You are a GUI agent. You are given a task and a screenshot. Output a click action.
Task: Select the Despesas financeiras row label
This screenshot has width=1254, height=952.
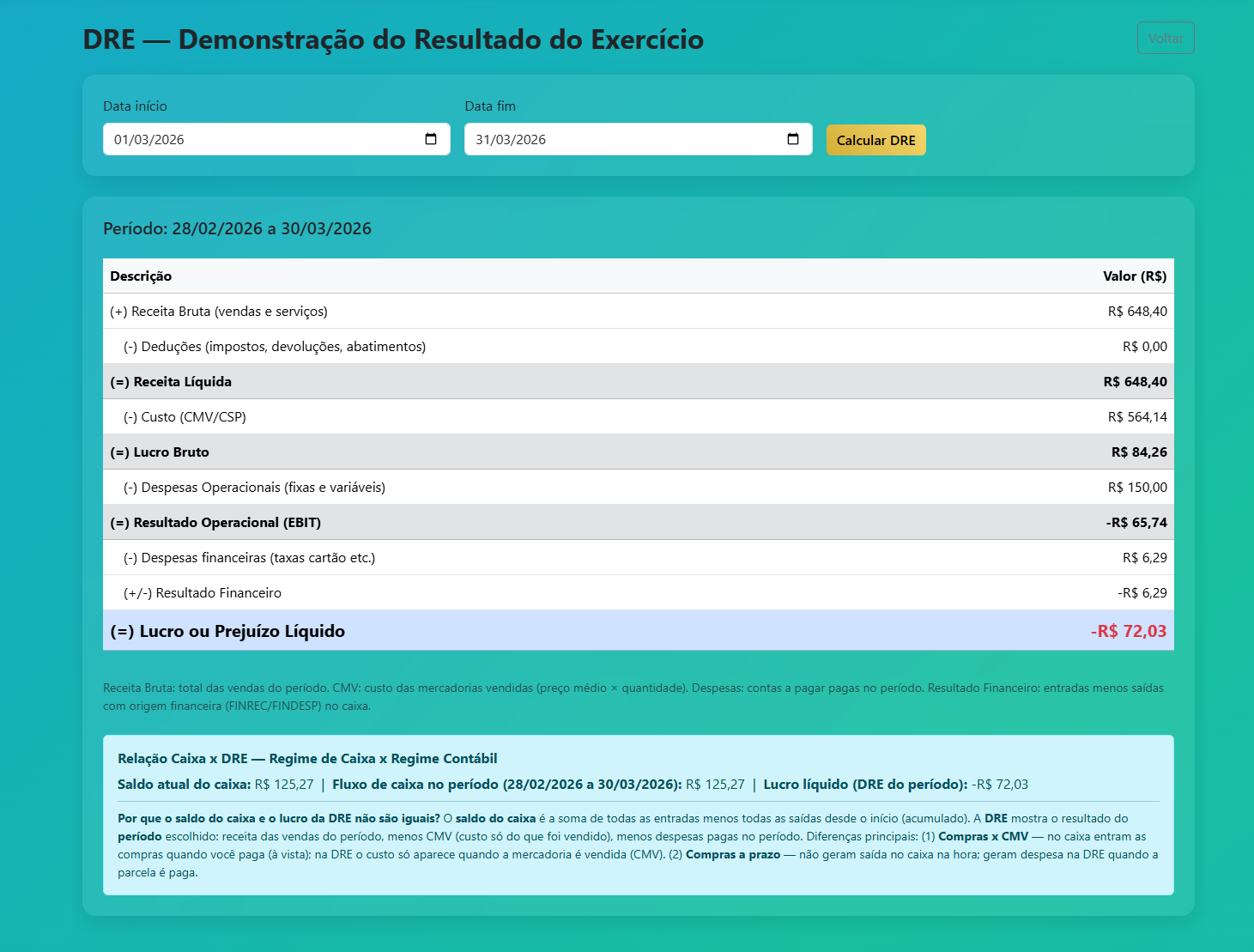[249, 558]
